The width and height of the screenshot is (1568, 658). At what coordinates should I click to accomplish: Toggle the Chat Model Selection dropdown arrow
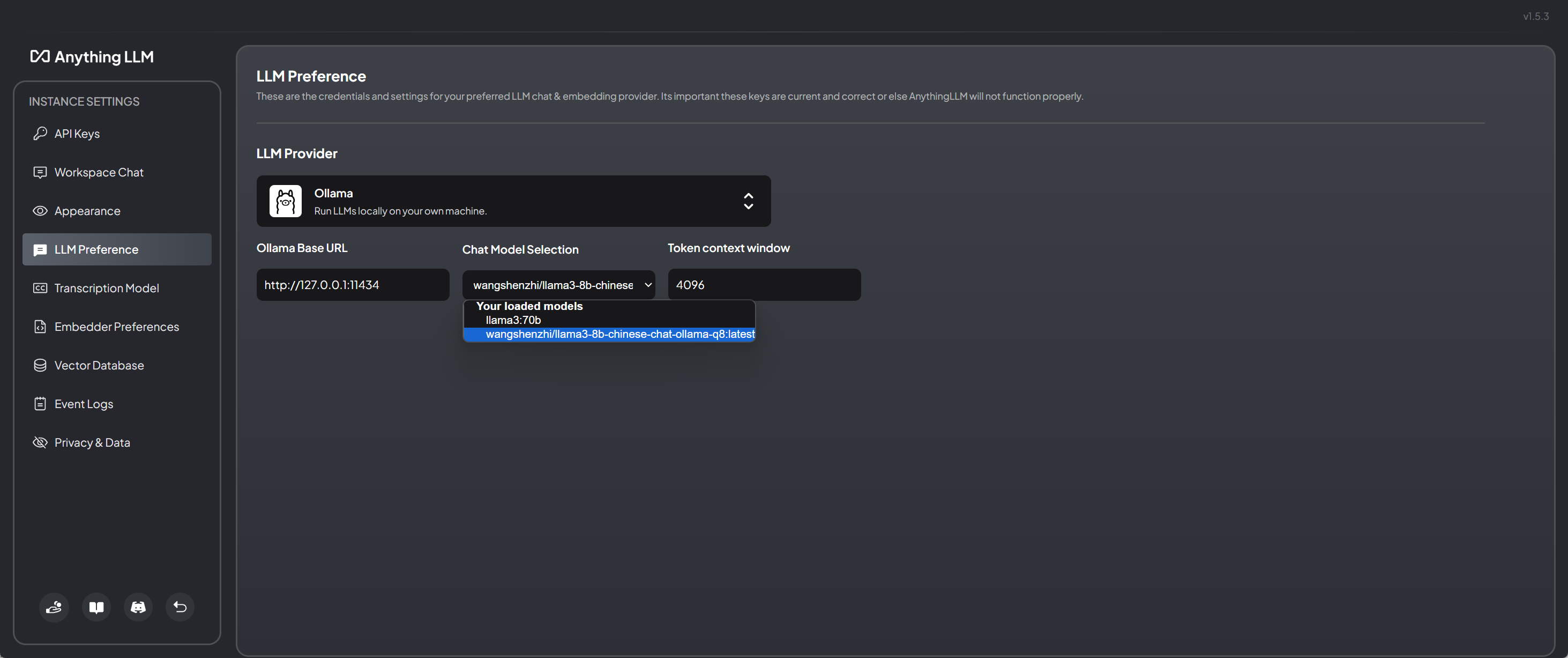648,285
